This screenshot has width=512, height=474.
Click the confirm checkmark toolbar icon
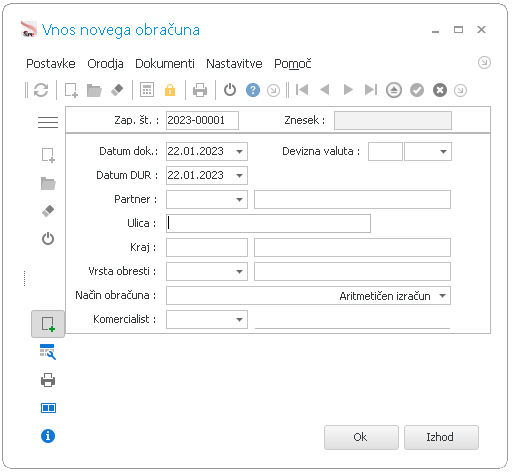coord(417,90)
